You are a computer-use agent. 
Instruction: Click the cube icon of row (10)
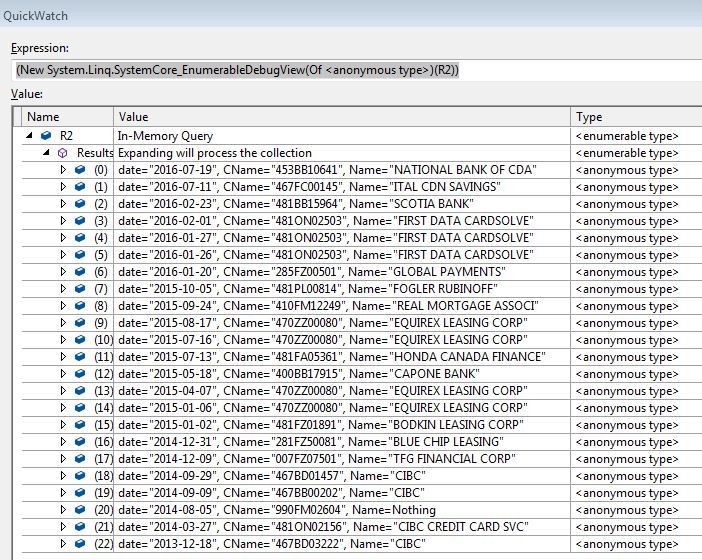click(80, 340)
